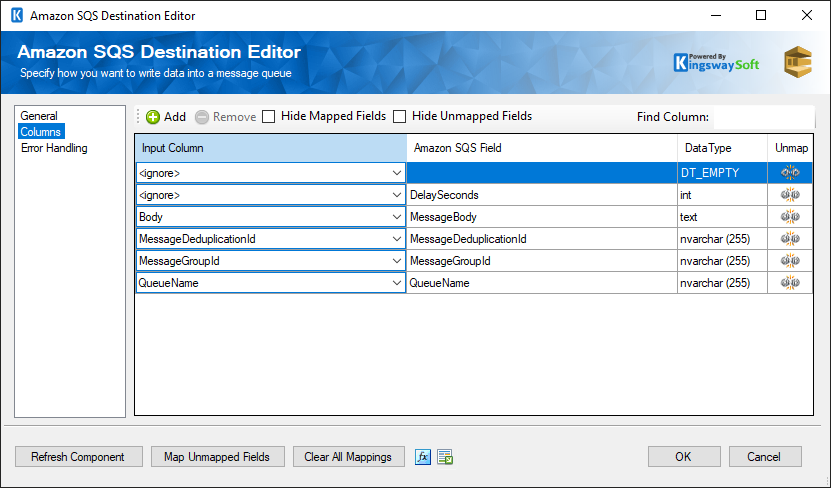Select the MessageBody field cell

(542, 217)
